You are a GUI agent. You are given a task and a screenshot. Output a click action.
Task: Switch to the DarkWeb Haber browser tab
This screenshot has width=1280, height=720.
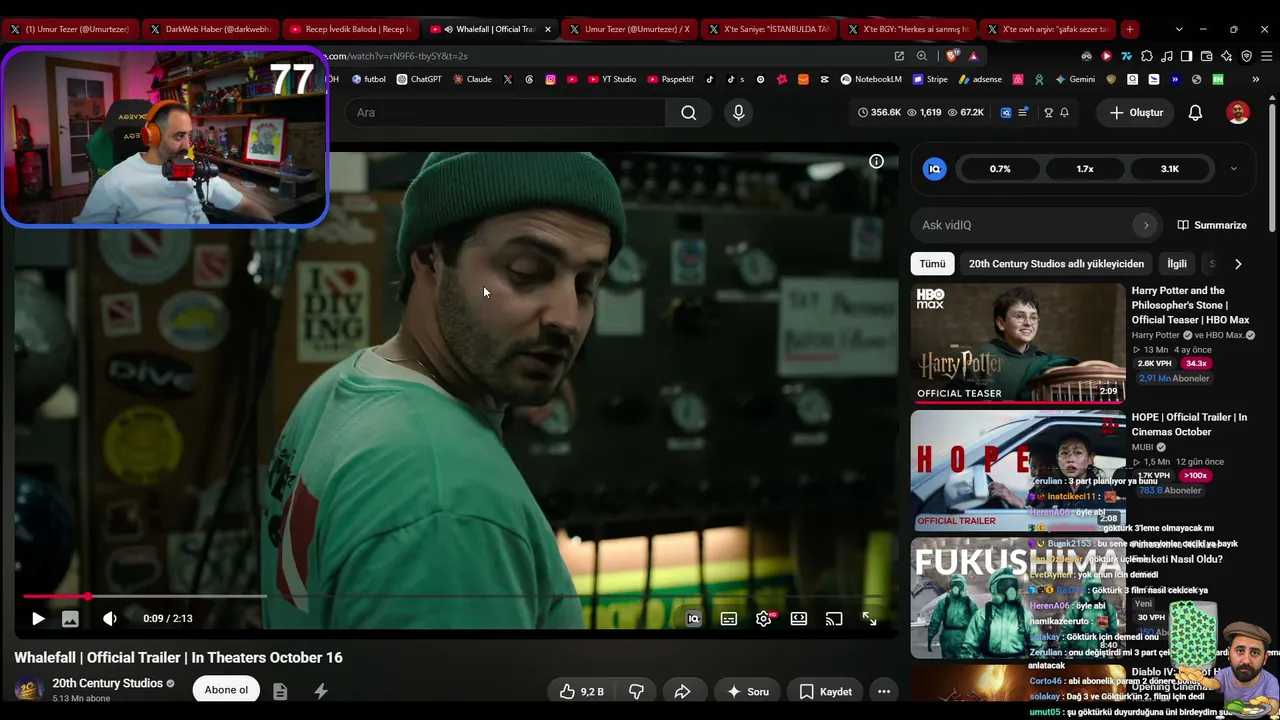click(210, 29)
